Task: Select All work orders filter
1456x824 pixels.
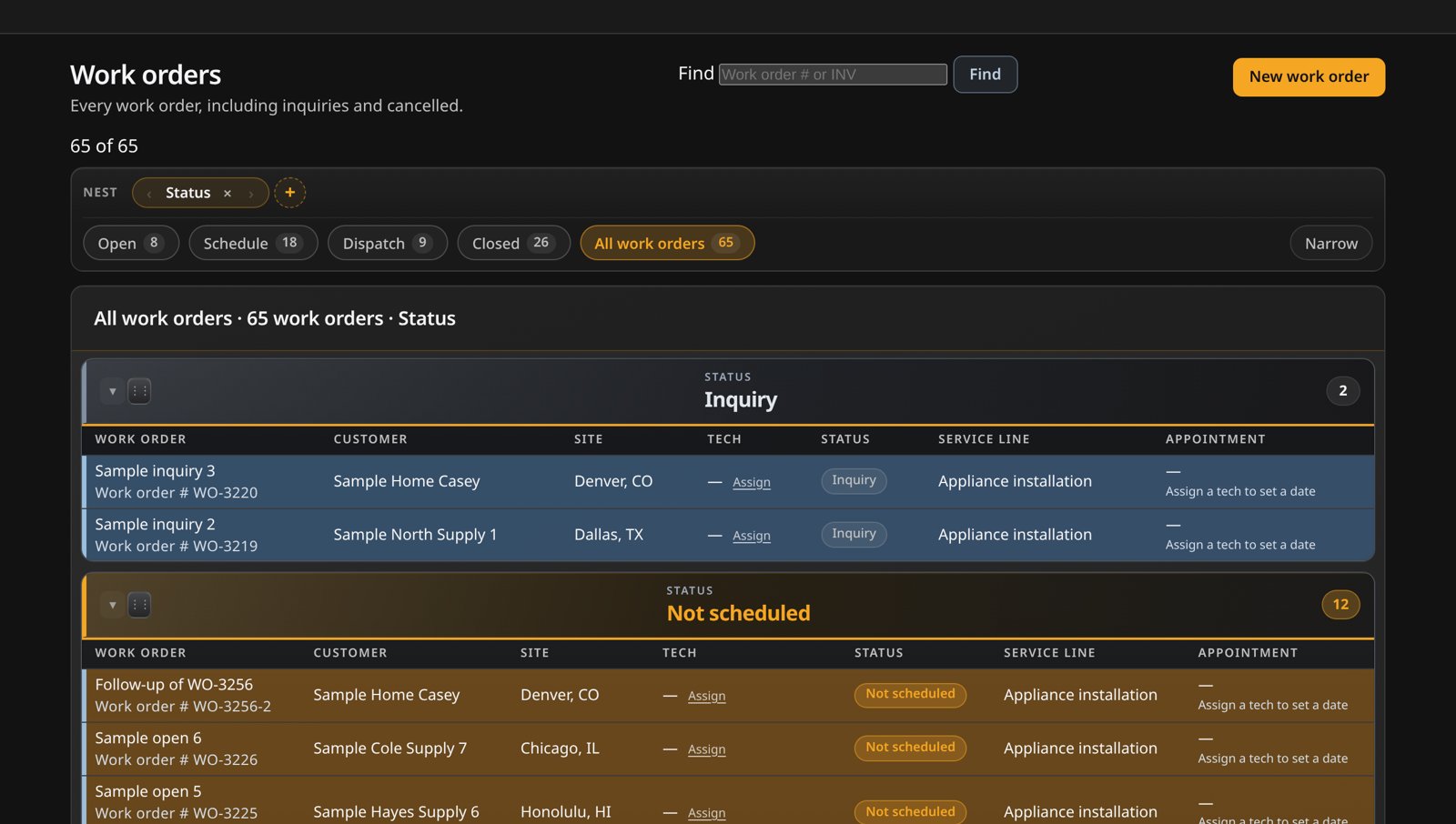Action: point(667,243)
